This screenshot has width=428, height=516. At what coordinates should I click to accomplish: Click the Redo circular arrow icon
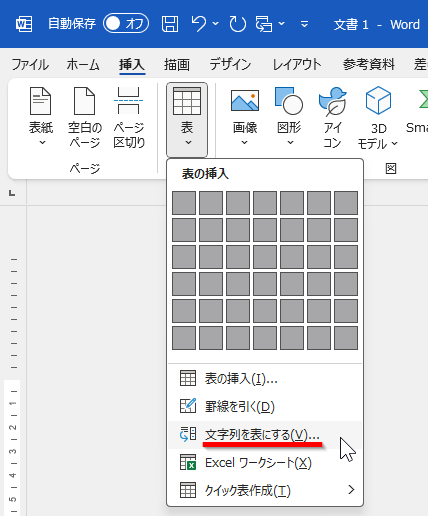pyautogui.click(x=238, y=24)
